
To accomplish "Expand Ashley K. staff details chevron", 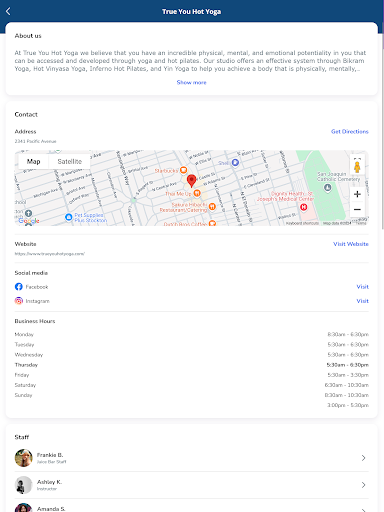I will (x=363, y=485).
